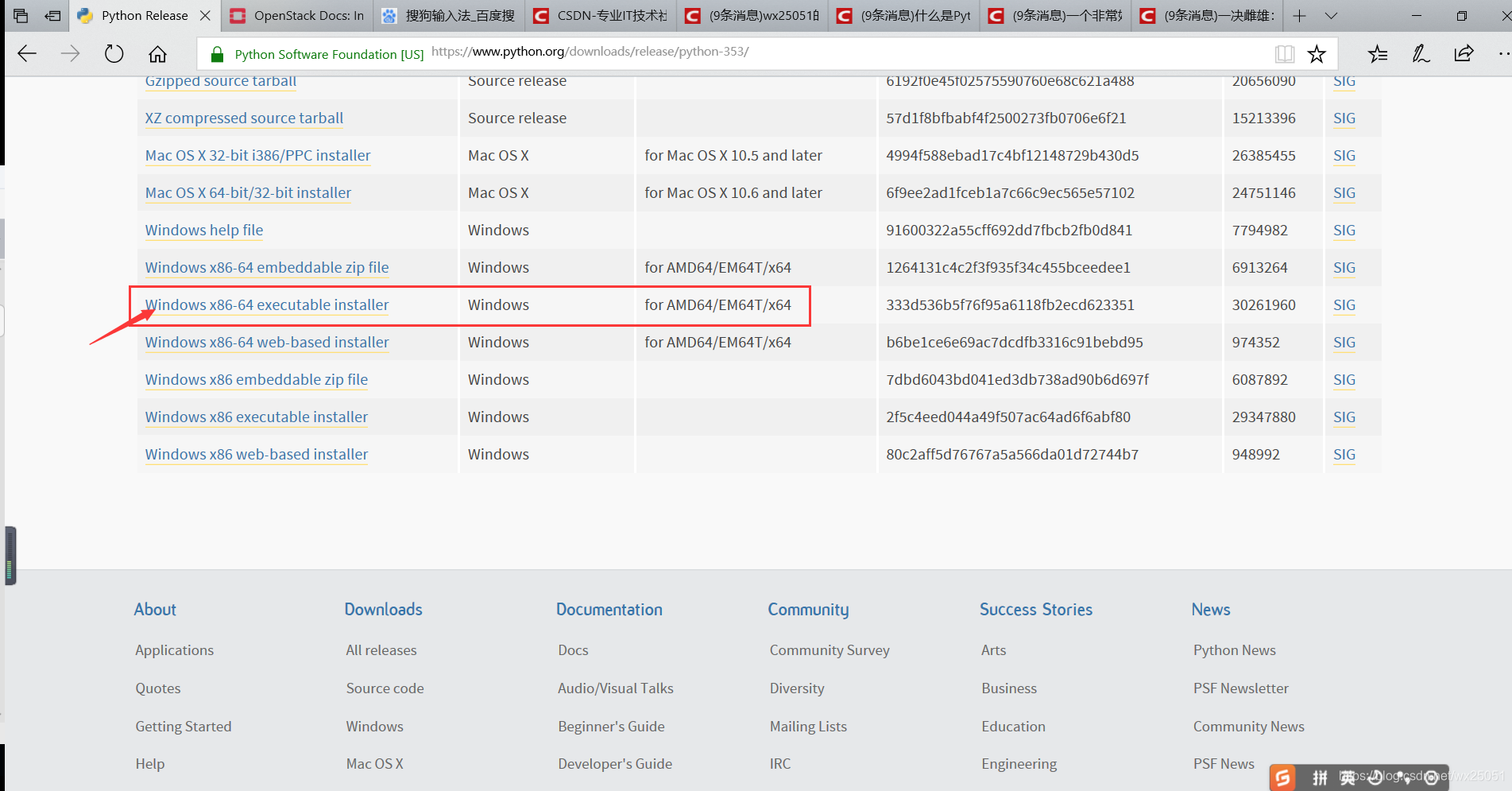
Task: Close the Python Release tab
Action: (205, 16)
